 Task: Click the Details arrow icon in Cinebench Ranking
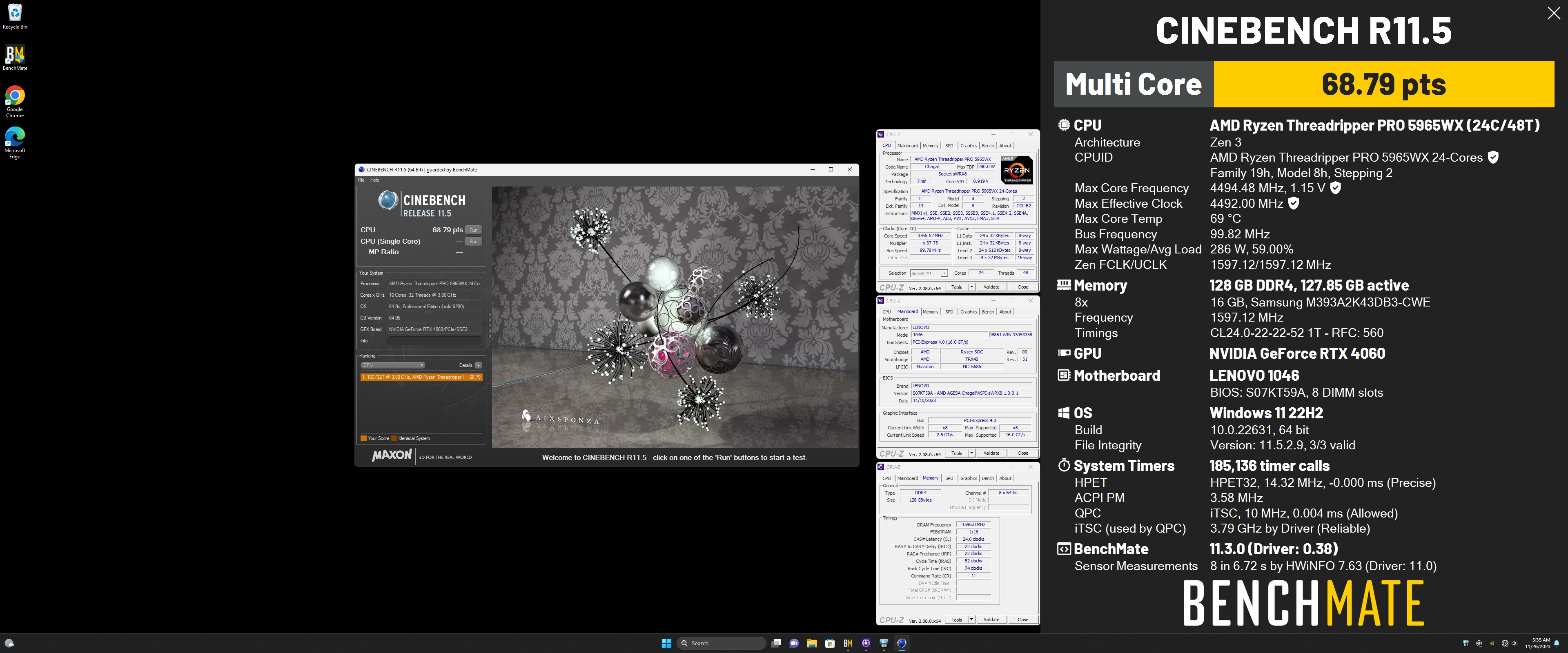(479, 365)
